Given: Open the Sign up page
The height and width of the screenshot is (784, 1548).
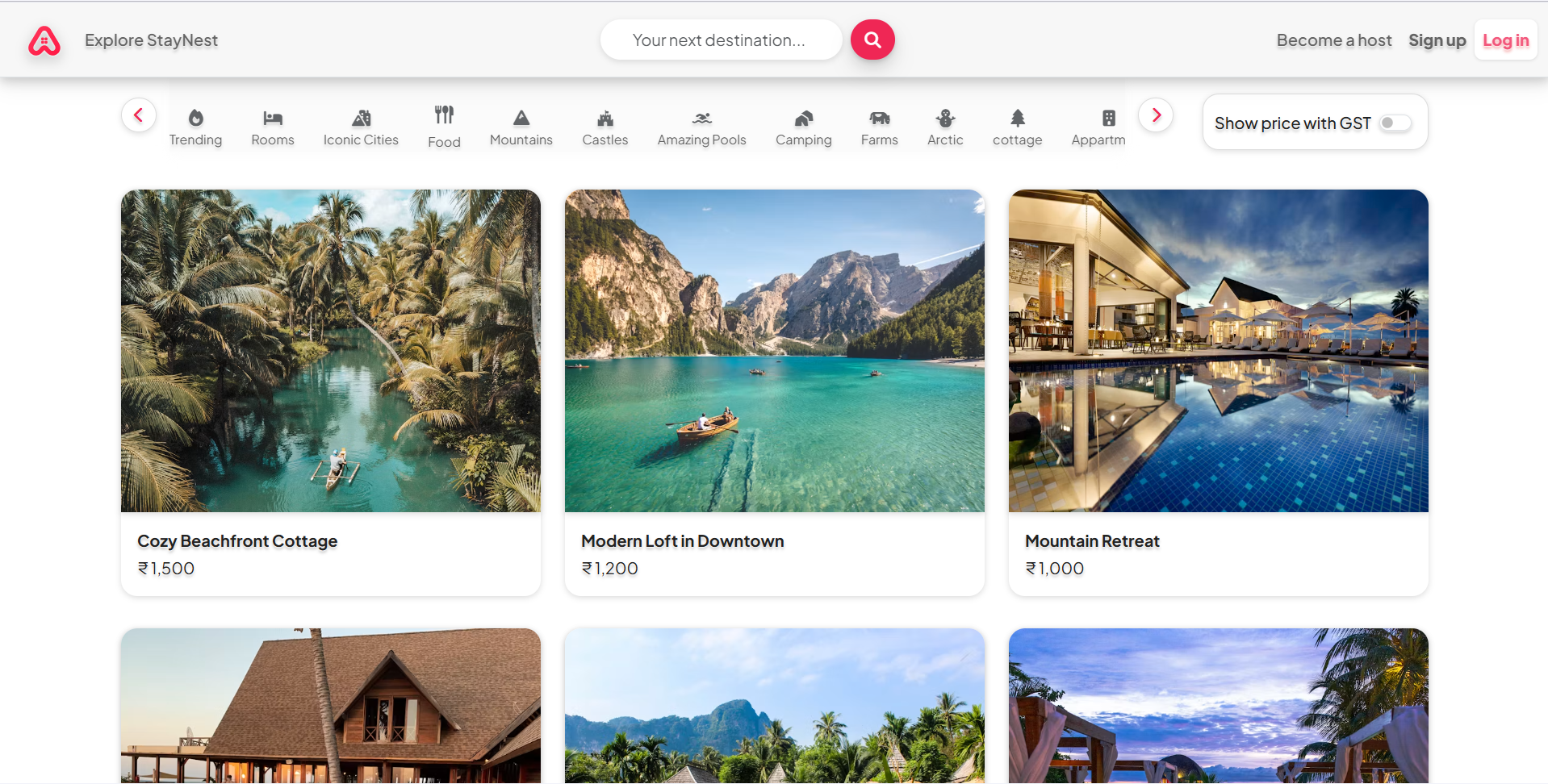Looking at the screenshot, I should coord(1437,40).
